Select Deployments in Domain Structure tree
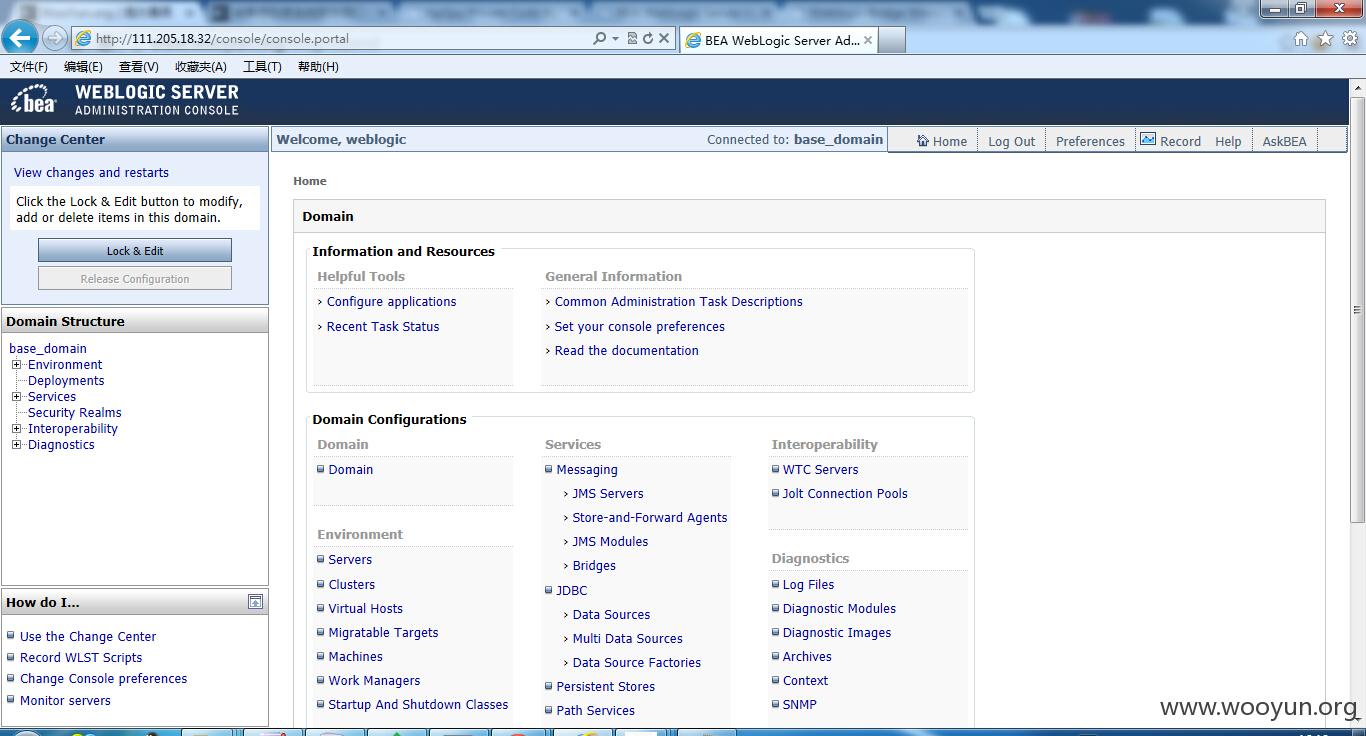 point(66,381)
